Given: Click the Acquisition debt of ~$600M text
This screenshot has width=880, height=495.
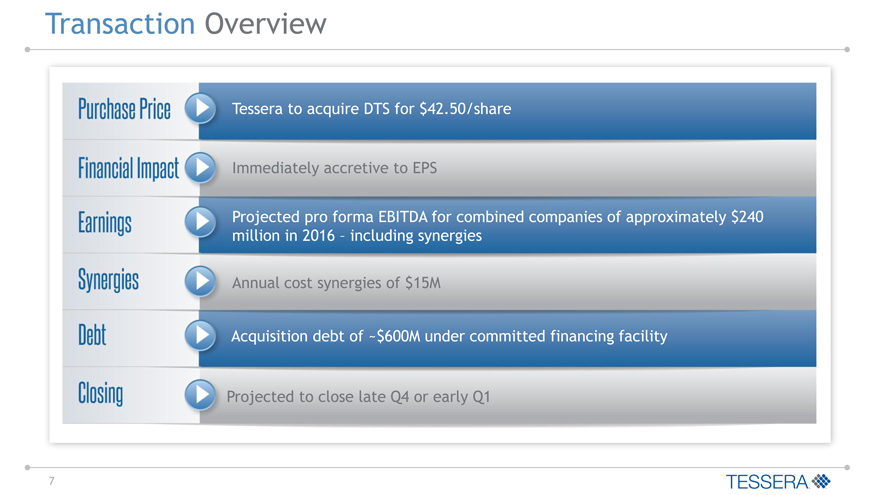Looking at the screenshot, I should pos(448,336).
